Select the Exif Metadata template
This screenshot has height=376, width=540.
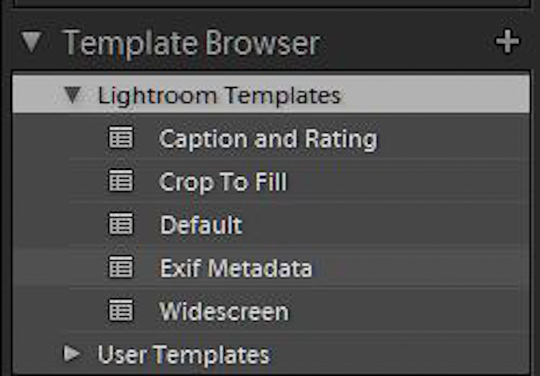coord(236,268)
